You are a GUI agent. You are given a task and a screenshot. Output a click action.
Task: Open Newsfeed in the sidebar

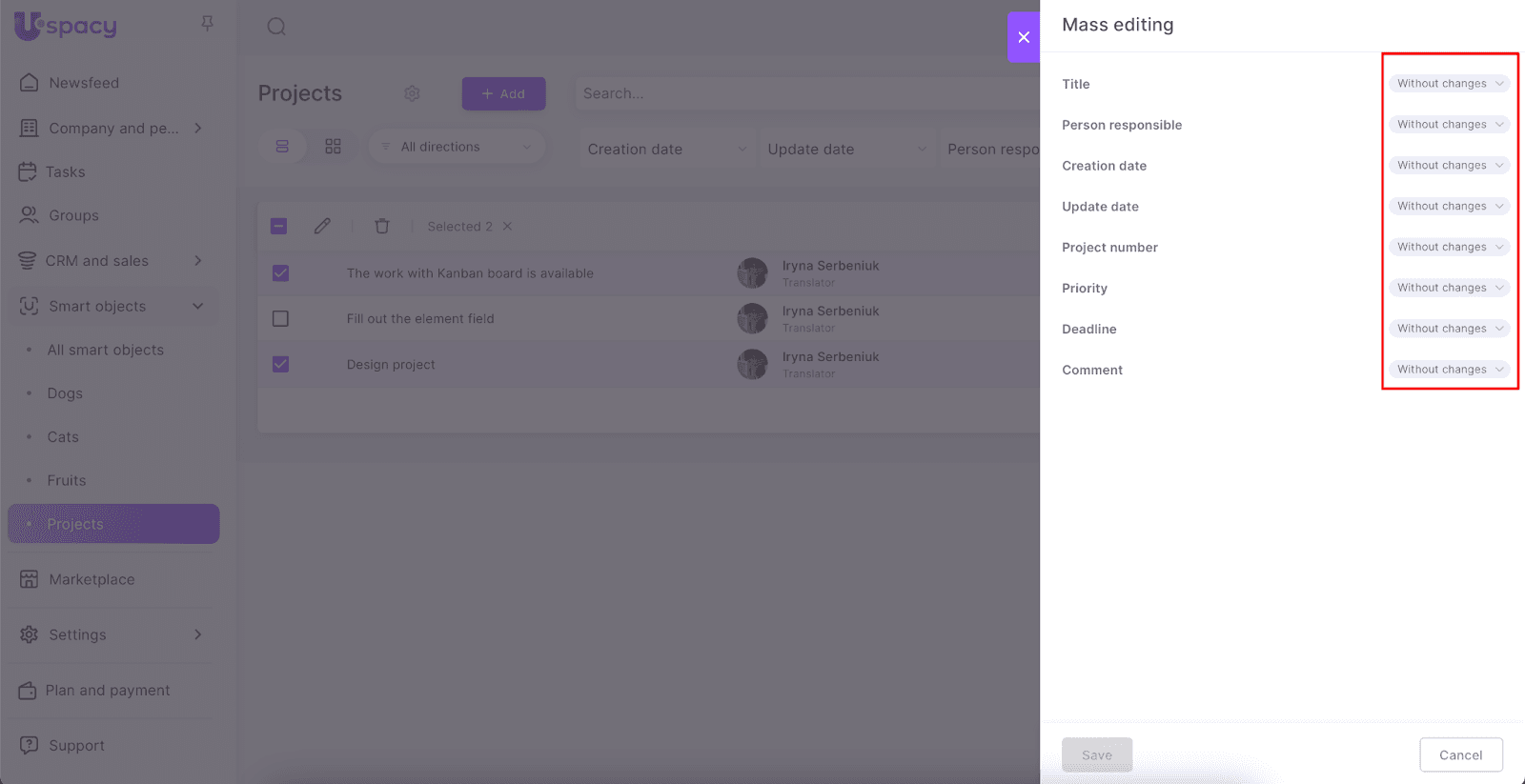click(x=84, y=83)
